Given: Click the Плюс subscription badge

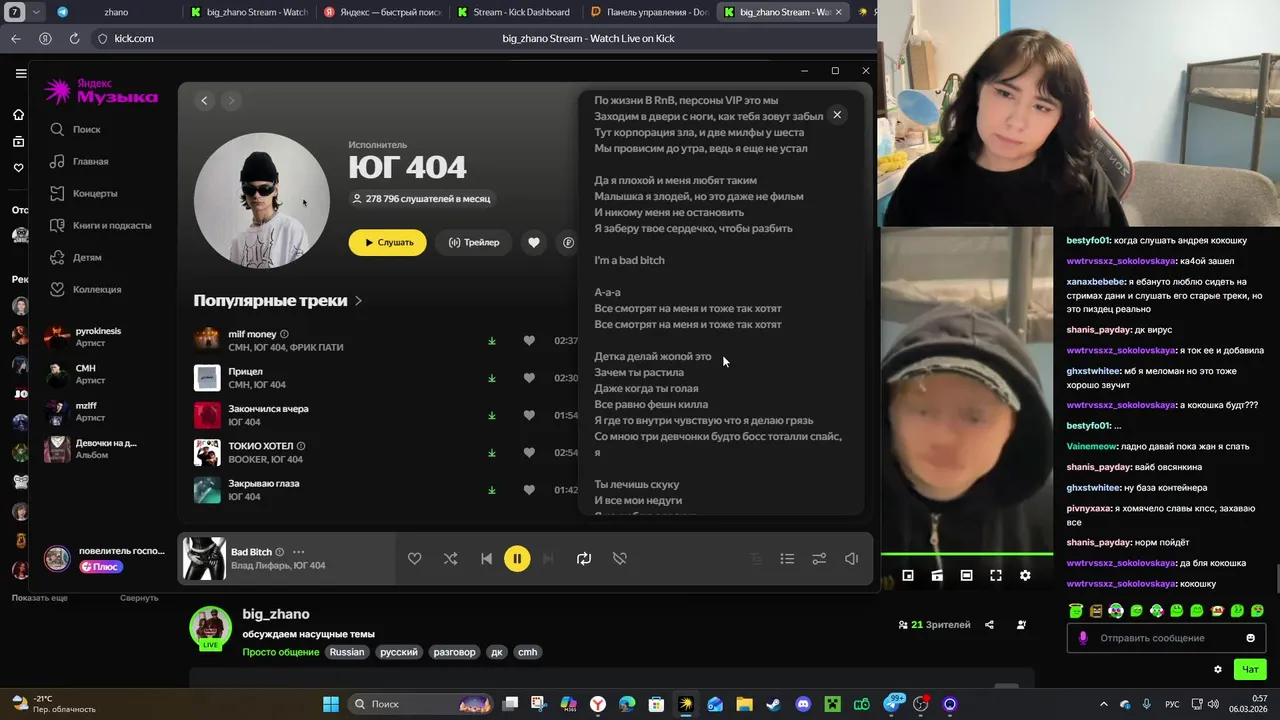Looking at the screenshot, I should pos(101,567).
